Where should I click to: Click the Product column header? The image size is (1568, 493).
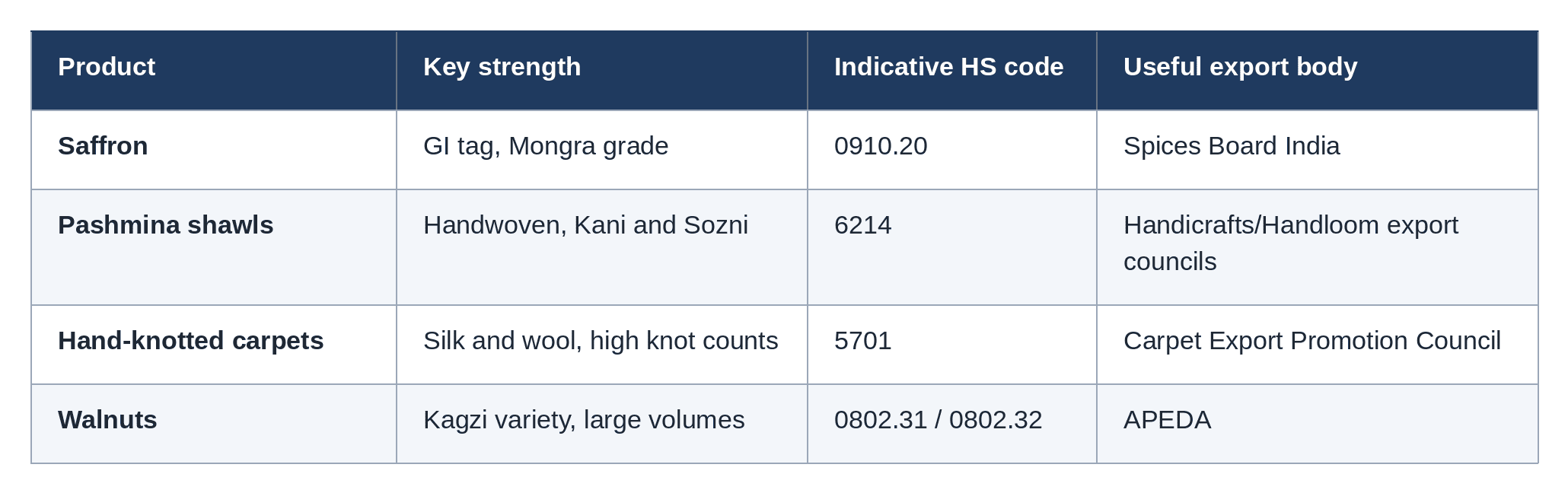214,70
